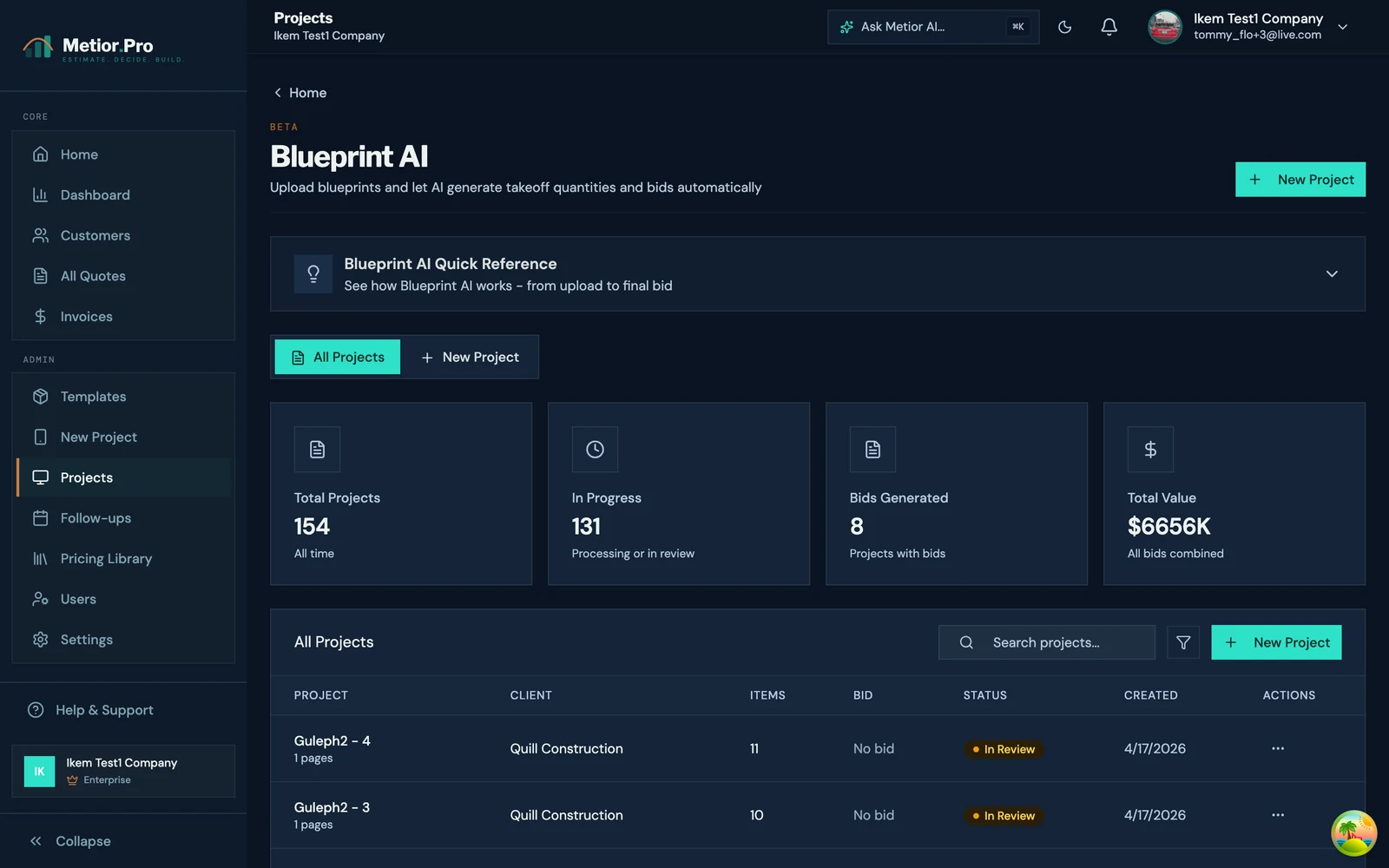Screen dimensions: 1389x868
Task: Open Dashboard in the sidebar
Action: pos(123,195)
